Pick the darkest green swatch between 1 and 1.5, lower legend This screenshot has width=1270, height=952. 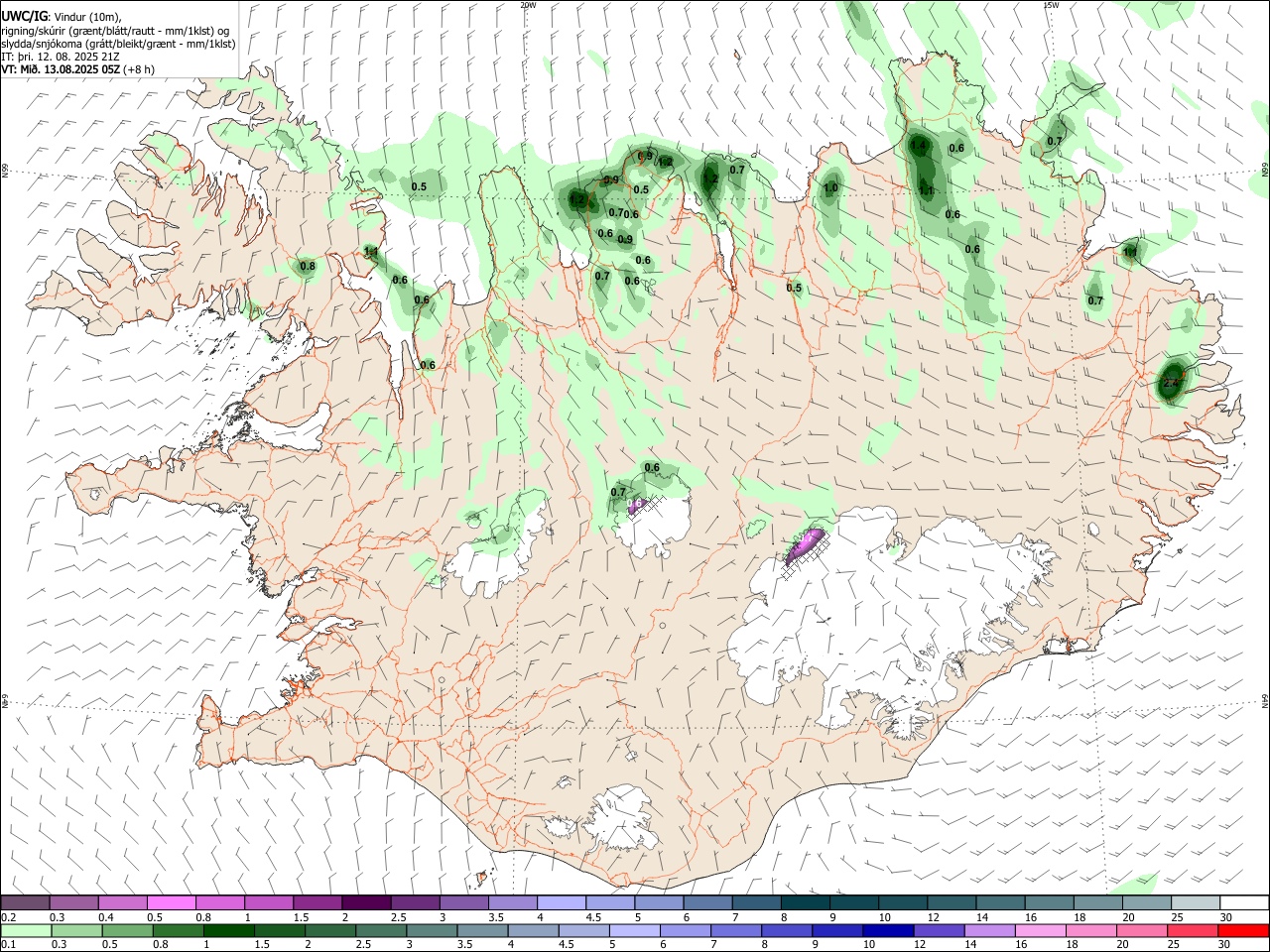pos(228,930)
